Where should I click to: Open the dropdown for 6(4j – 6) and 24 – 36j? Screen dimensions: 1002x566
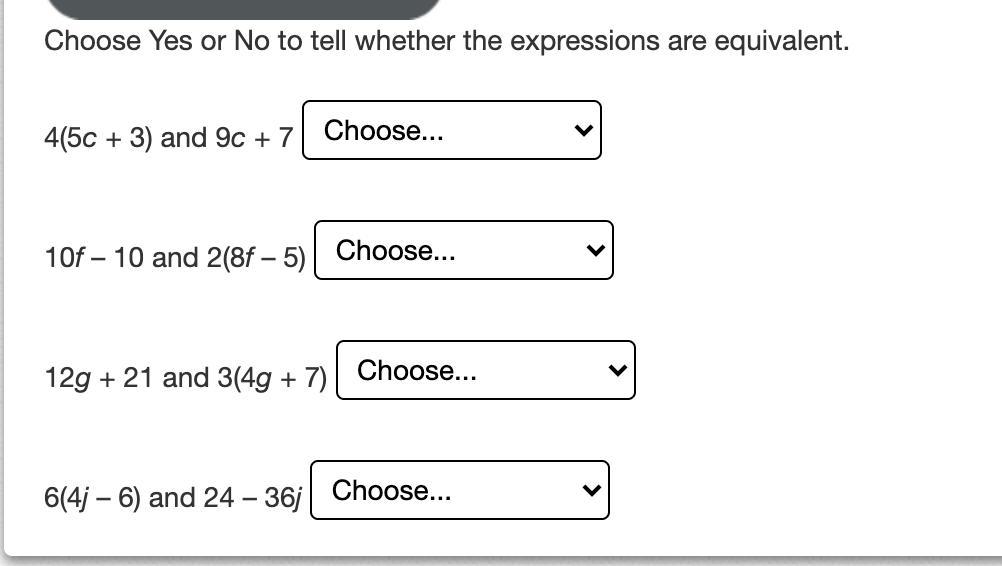[x=458, y=490]
